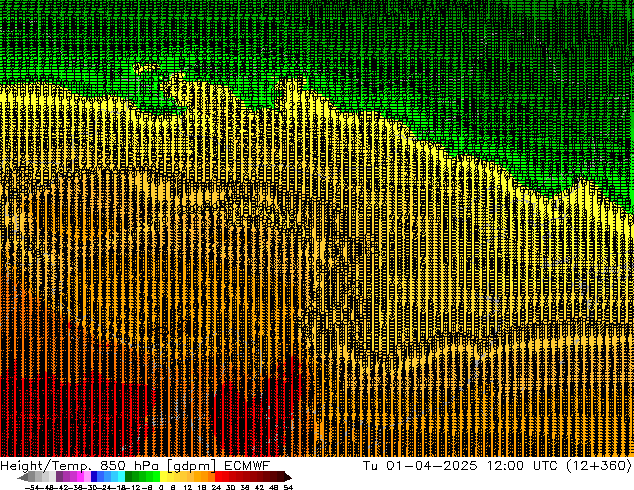Click the '(12+360)' forecast hour label
634x490 pixels.
click(x=599, y=466)
